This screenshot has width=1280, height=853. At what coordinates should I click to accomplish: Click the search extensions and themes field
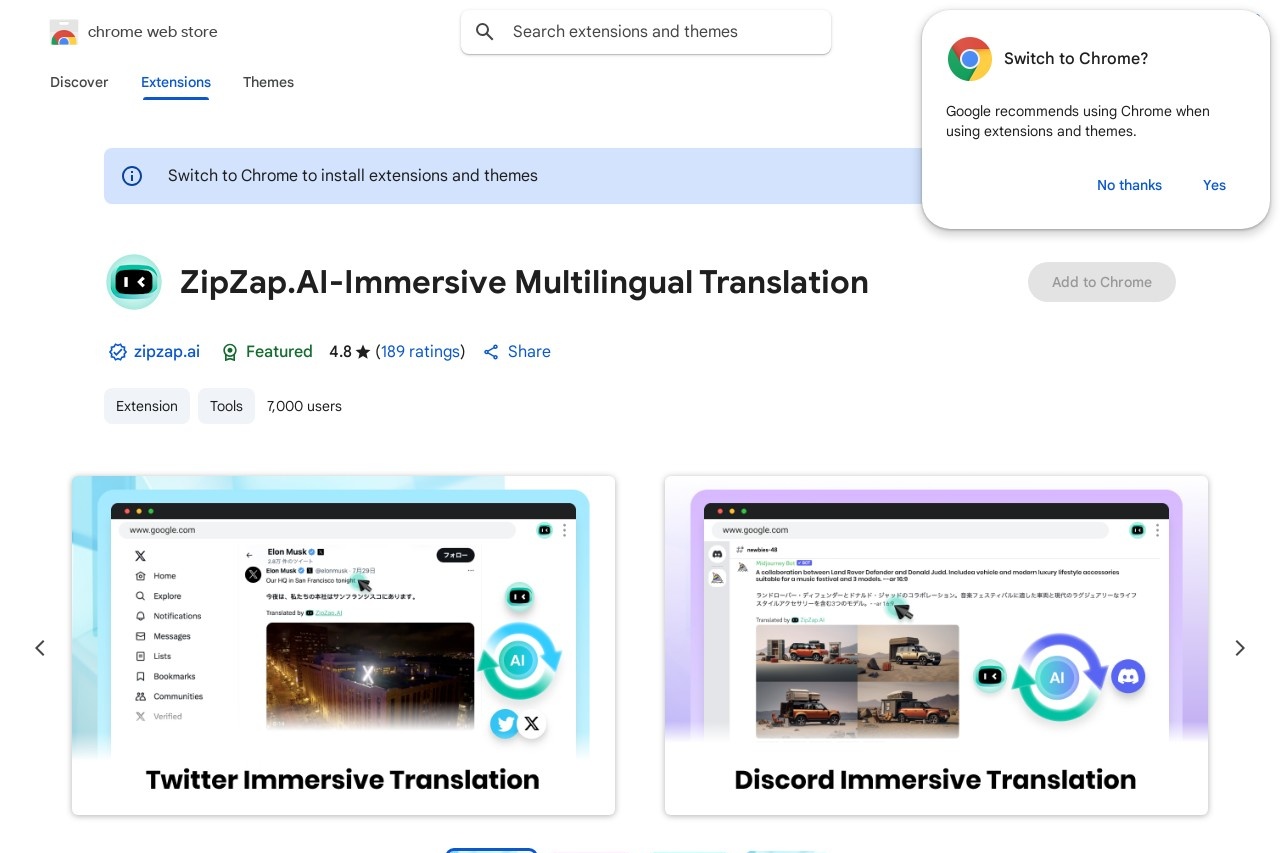pyautogui.click(x=646, y=32)
